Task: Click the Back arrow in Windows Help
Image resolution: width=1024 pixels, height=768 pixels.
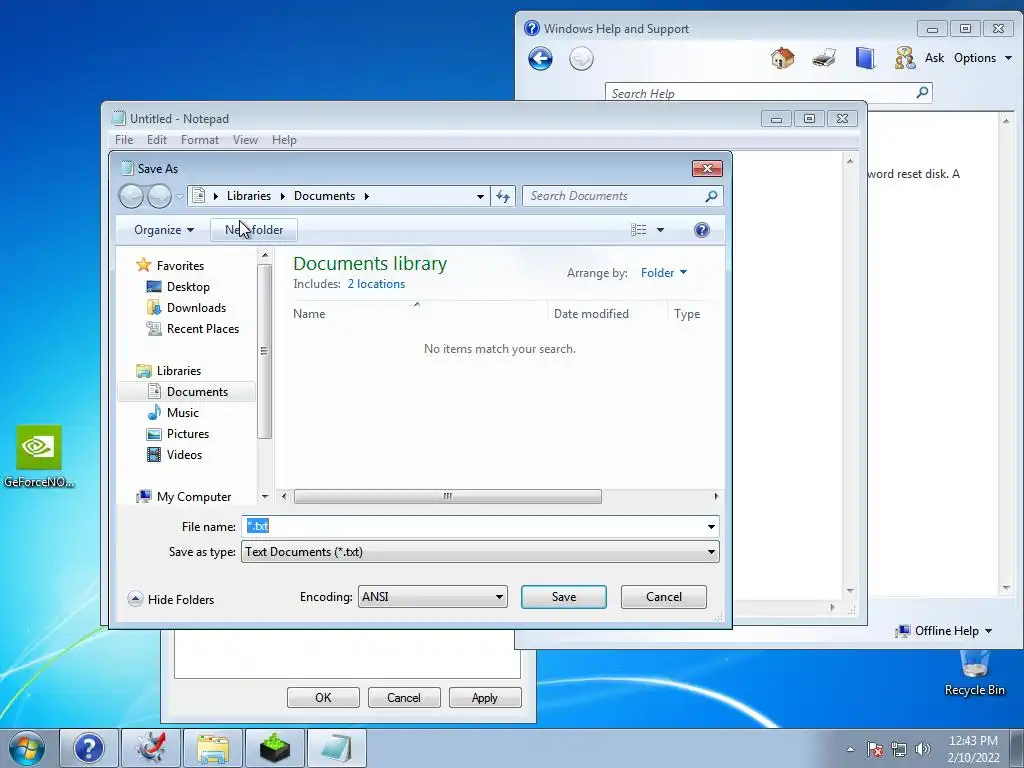Action: (540, 59)
